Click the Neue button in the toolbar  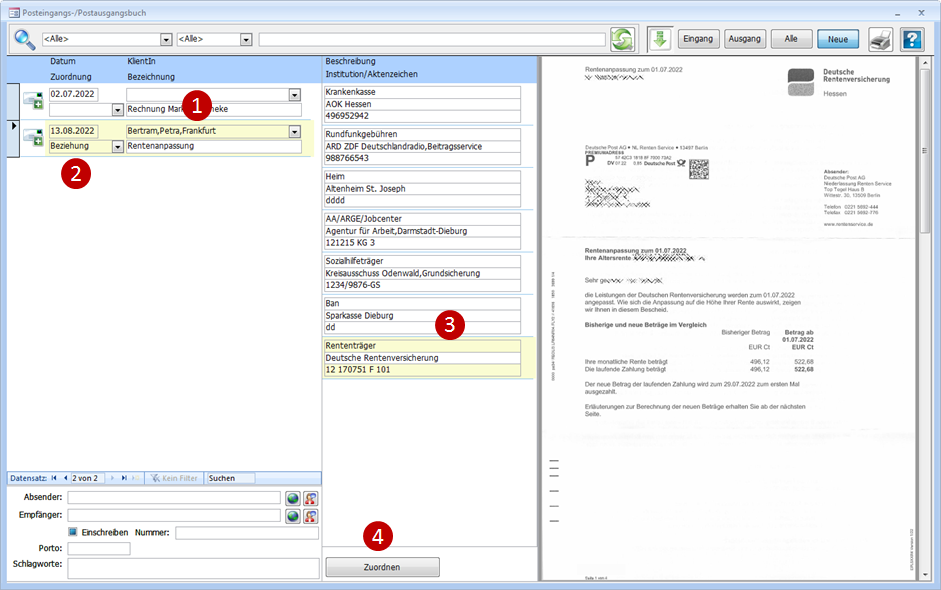(x=838, y=39)
